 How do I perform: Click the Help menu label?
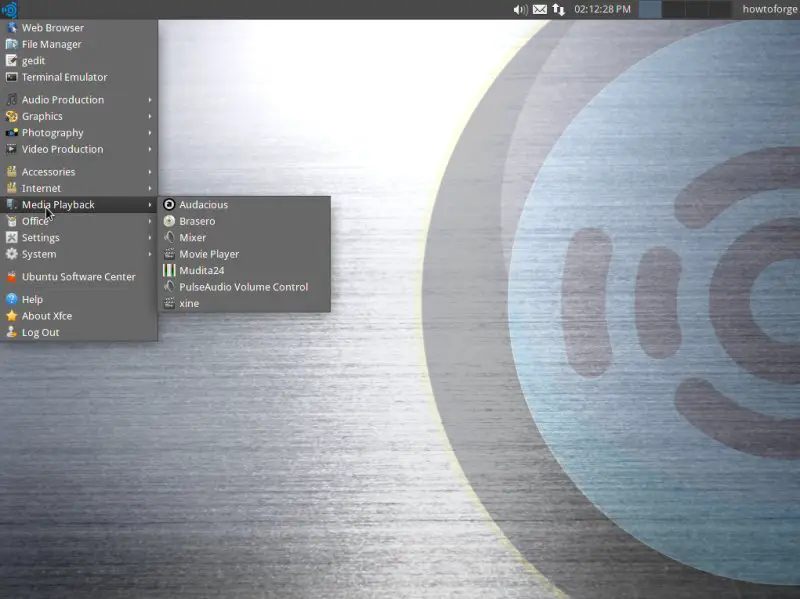click(32, 300)
